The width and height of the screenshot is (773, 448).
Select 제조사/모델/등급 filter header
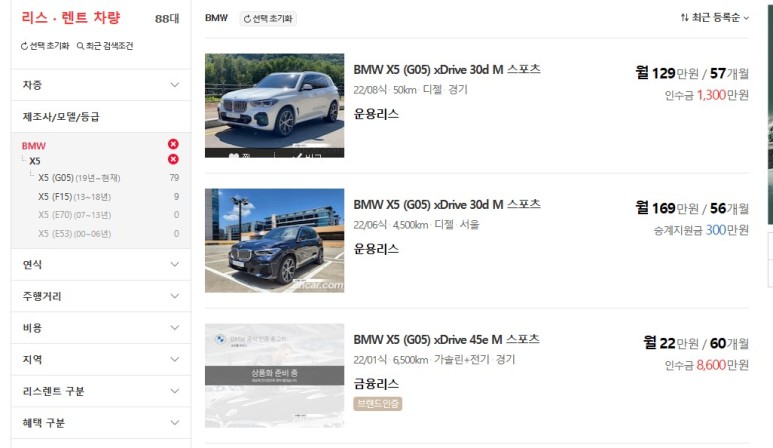[101, 117]
